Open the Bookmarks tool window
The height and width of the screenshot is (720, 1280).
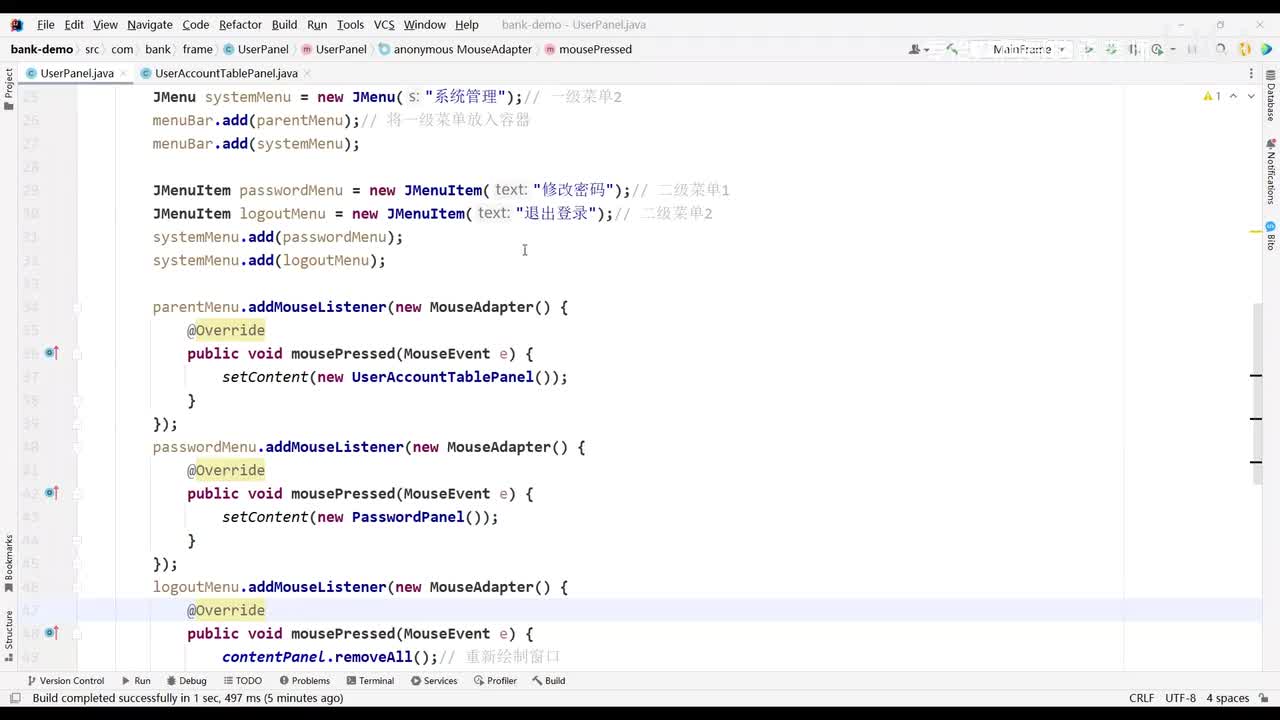(9, 563)
